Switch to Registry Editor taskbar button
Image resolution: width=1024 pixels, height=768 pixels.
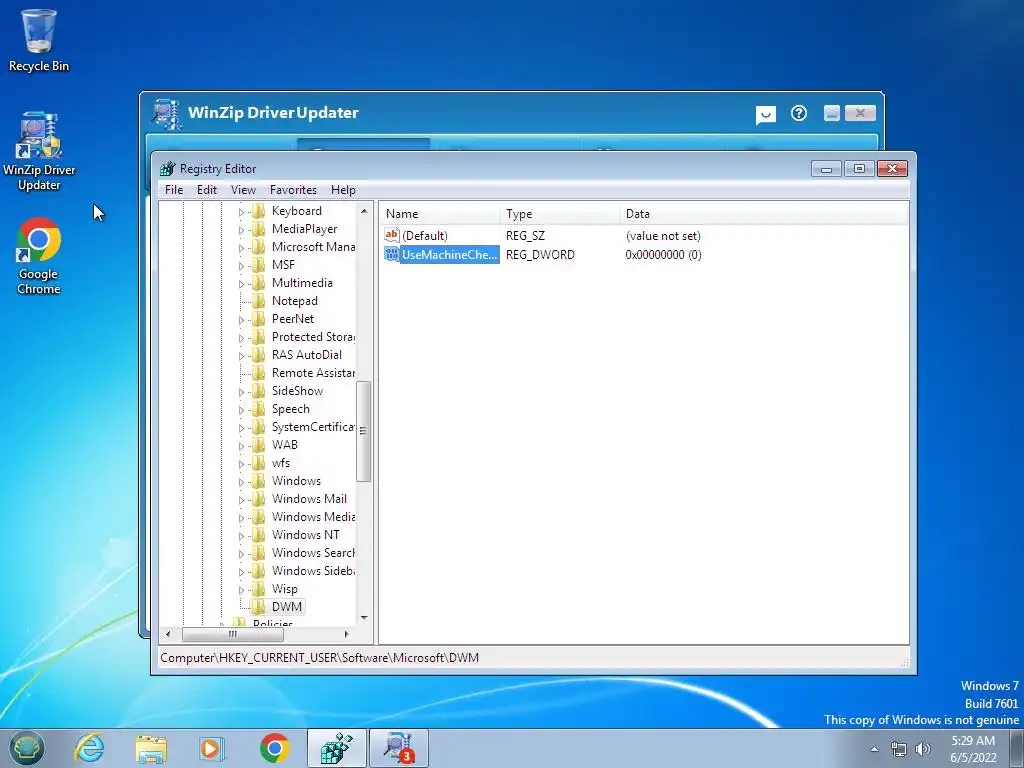click(337, 748)
